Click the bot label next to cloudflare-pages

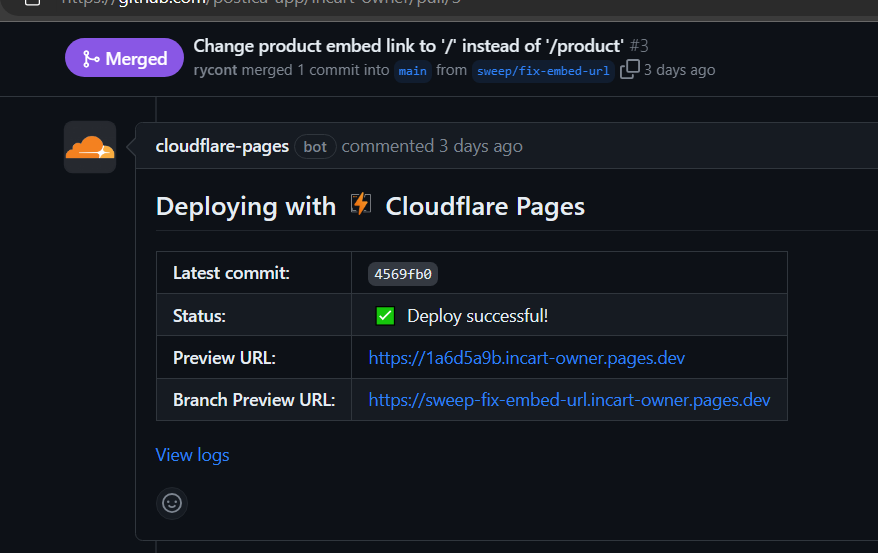click(x=315, y=147)
